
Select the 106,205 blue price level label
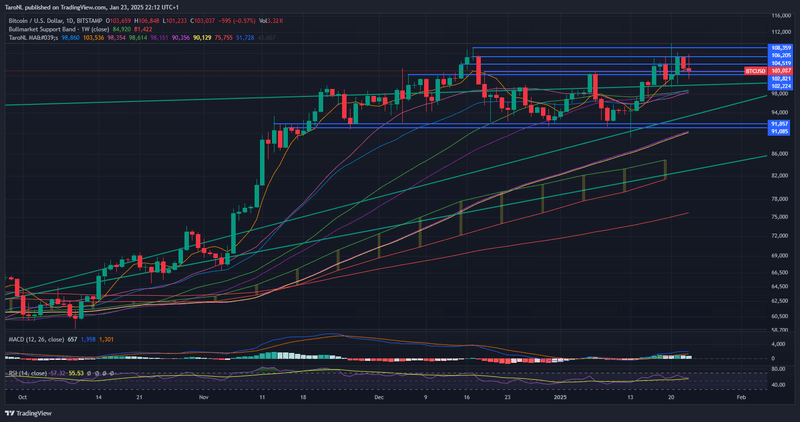[x=781, y=56]
